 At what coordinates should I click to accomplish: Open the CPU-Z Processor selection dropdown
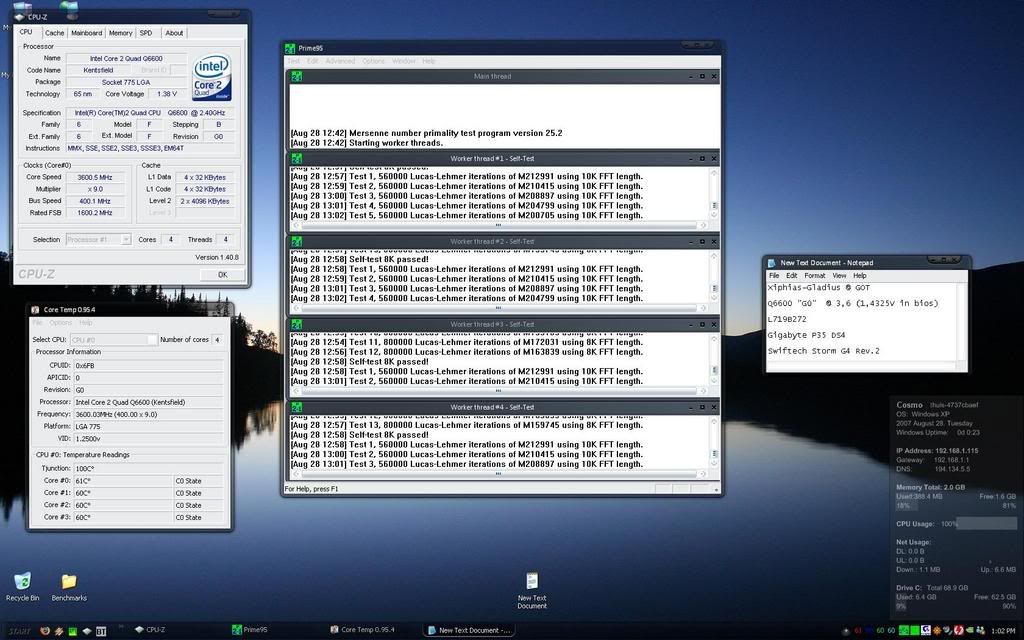[x=126, y=240]
